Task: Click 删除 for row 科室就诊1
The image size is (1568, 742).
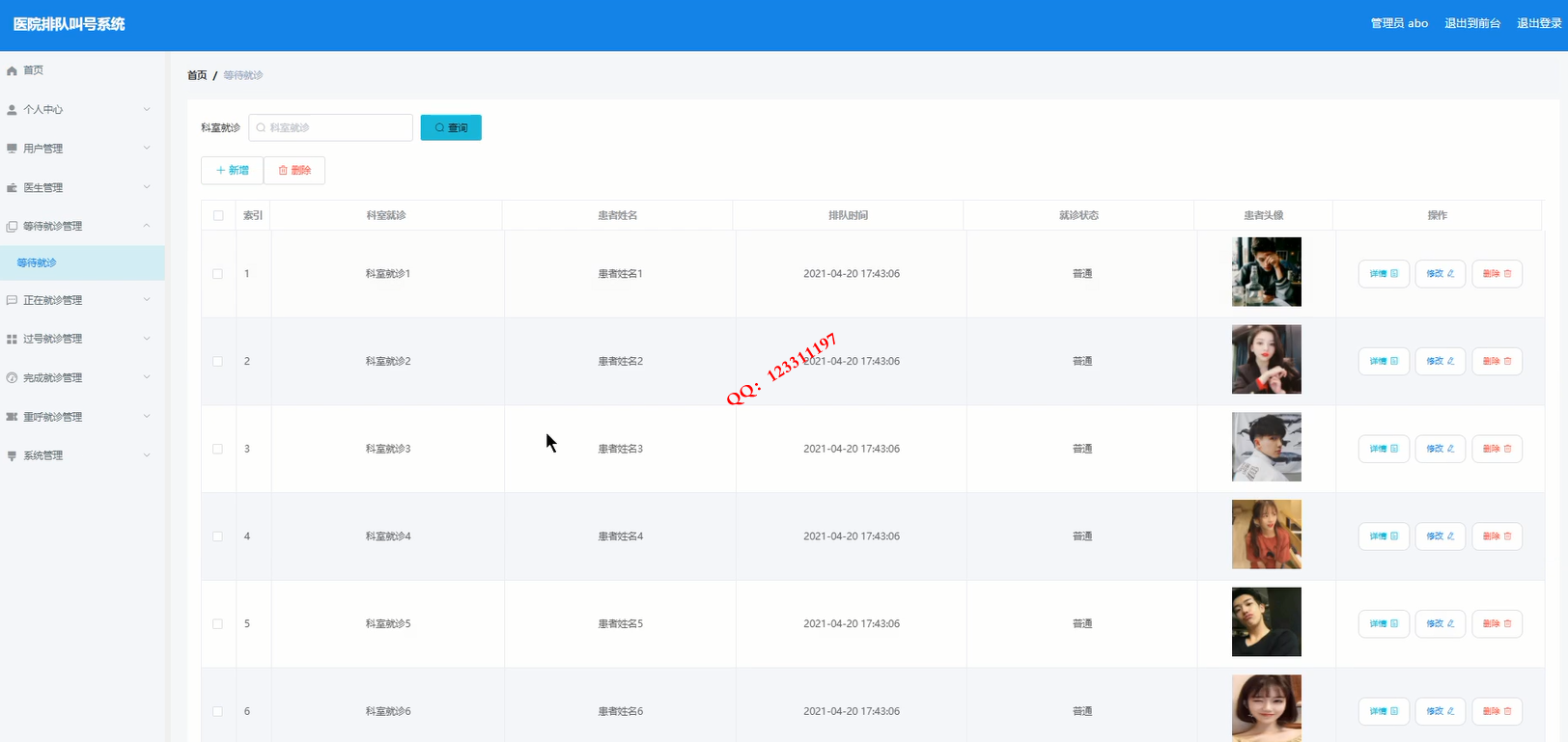Action: pyautogui.click(x=1498, y=274)
